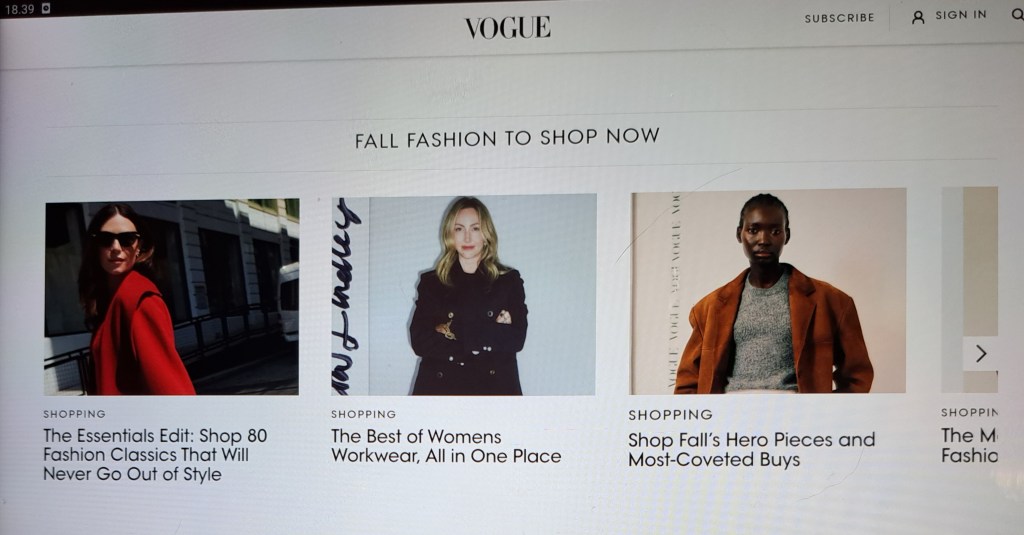Click the 18.39 clock in status bar
Screen dimensions: 1024x535
[x=20, y=9]
